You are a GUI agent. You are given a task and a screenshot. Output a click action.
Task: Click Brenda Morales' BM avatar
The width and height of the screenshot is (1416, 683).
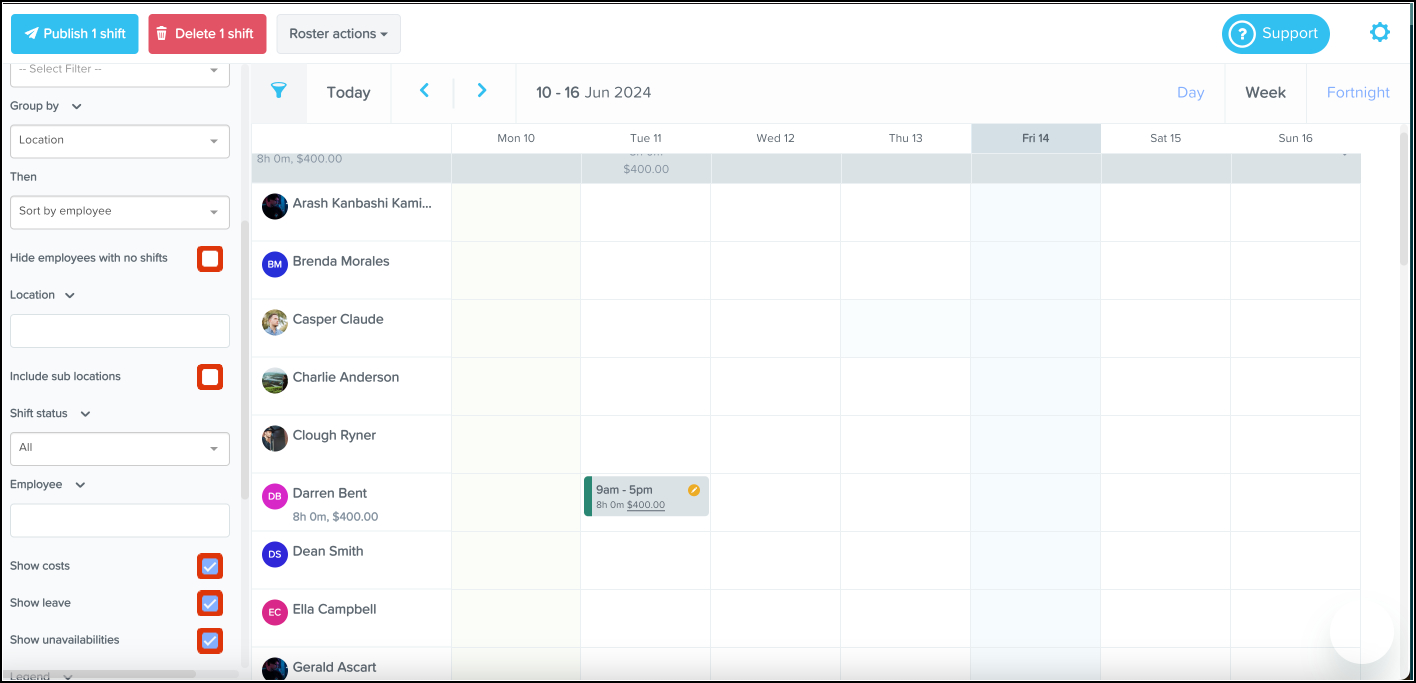click(275, 264)
